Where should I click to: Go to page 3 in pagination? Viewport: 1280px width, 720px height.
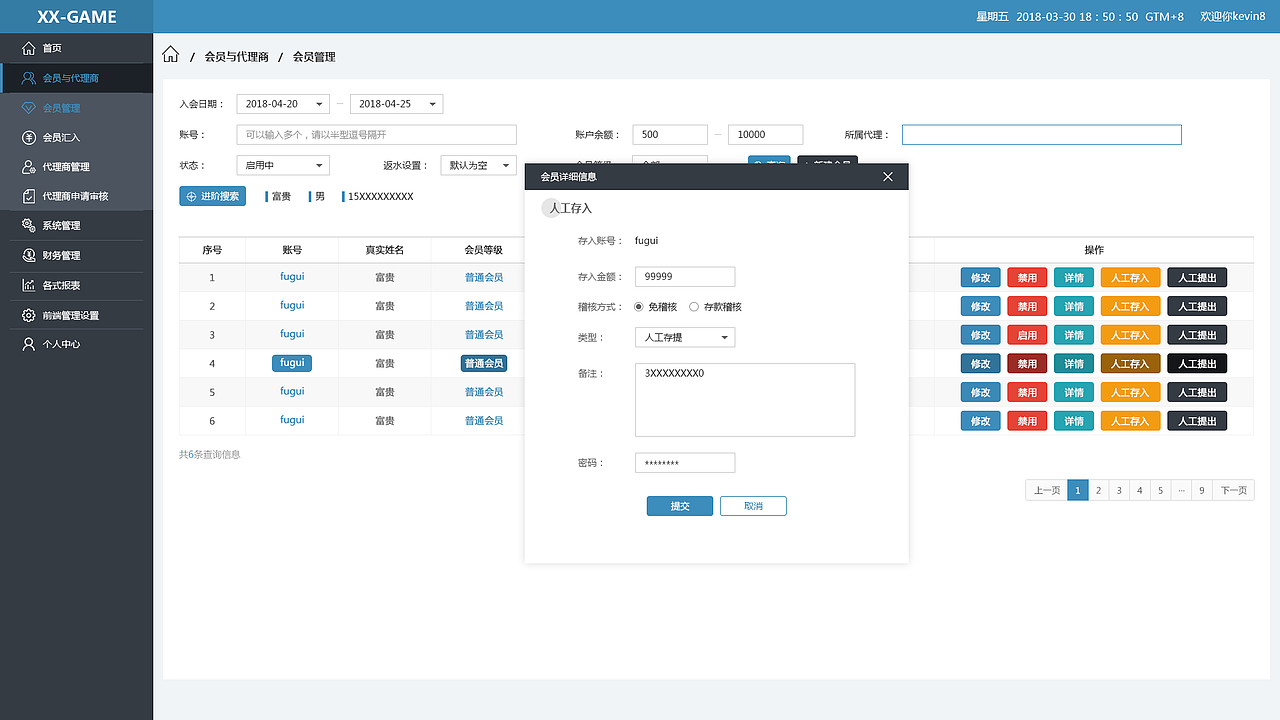[x=1119, y=490]
